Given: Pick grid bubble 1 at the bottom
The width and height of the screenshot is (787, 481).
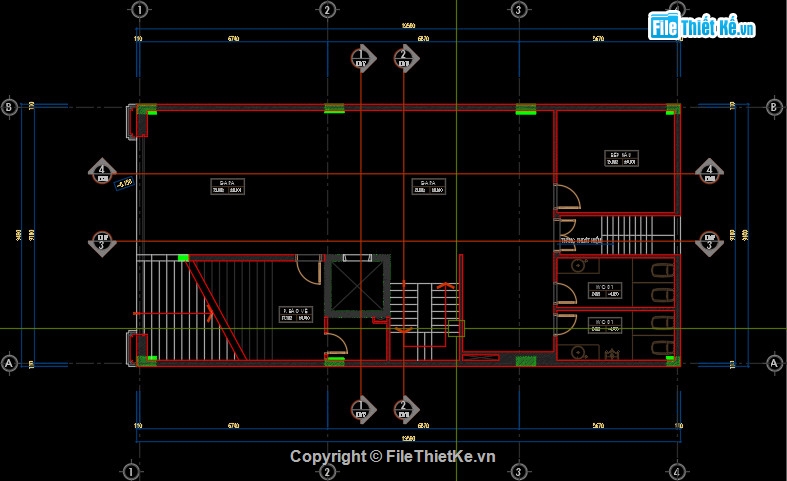Looking at the screenshot, I should pyautogui.click(x=130, y=471).
